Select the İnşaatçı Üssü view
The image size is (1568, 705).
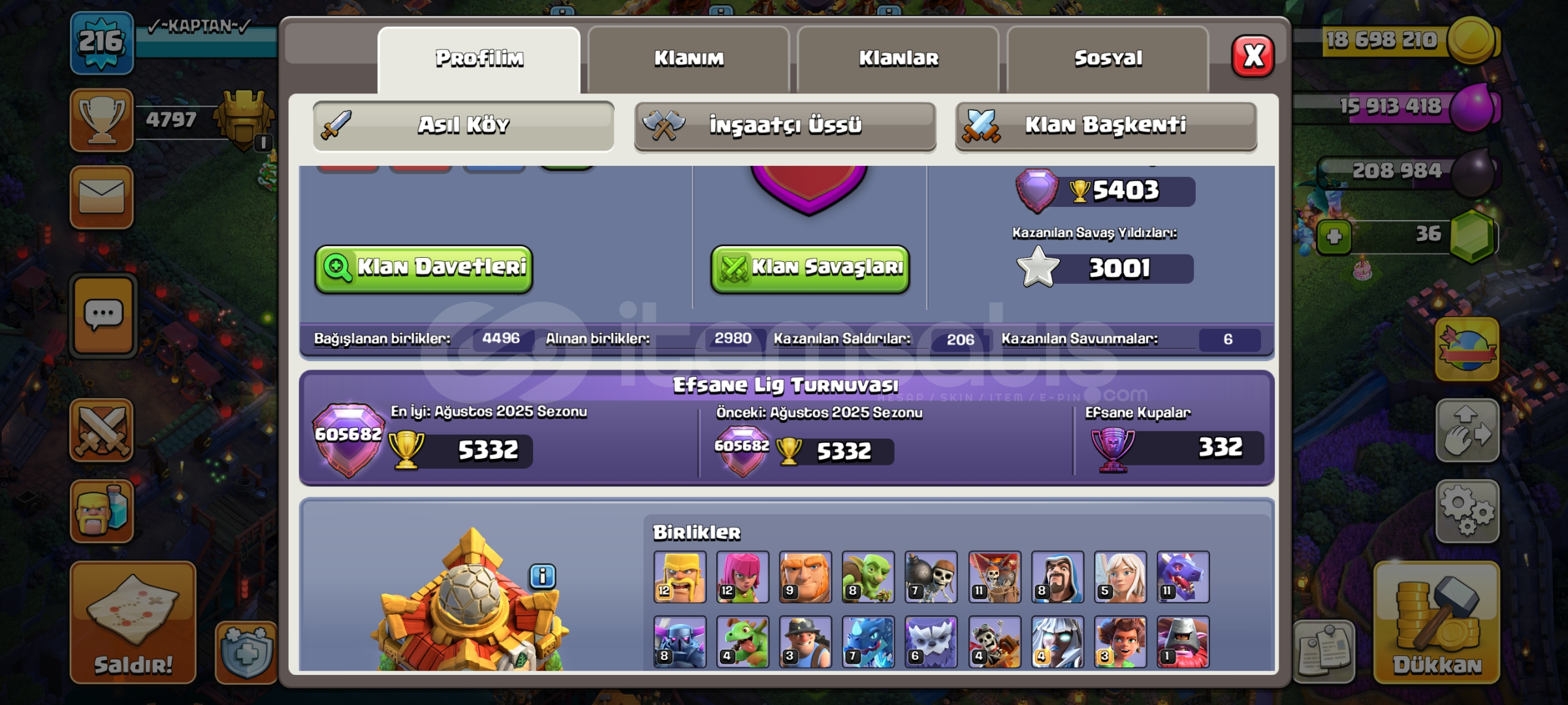(785, 125)
